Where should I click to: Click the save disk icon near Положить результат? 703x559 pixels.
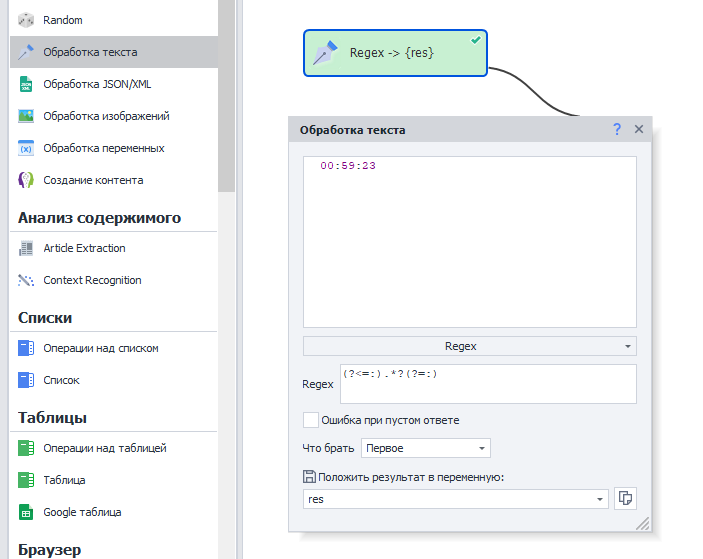point(309,477)
